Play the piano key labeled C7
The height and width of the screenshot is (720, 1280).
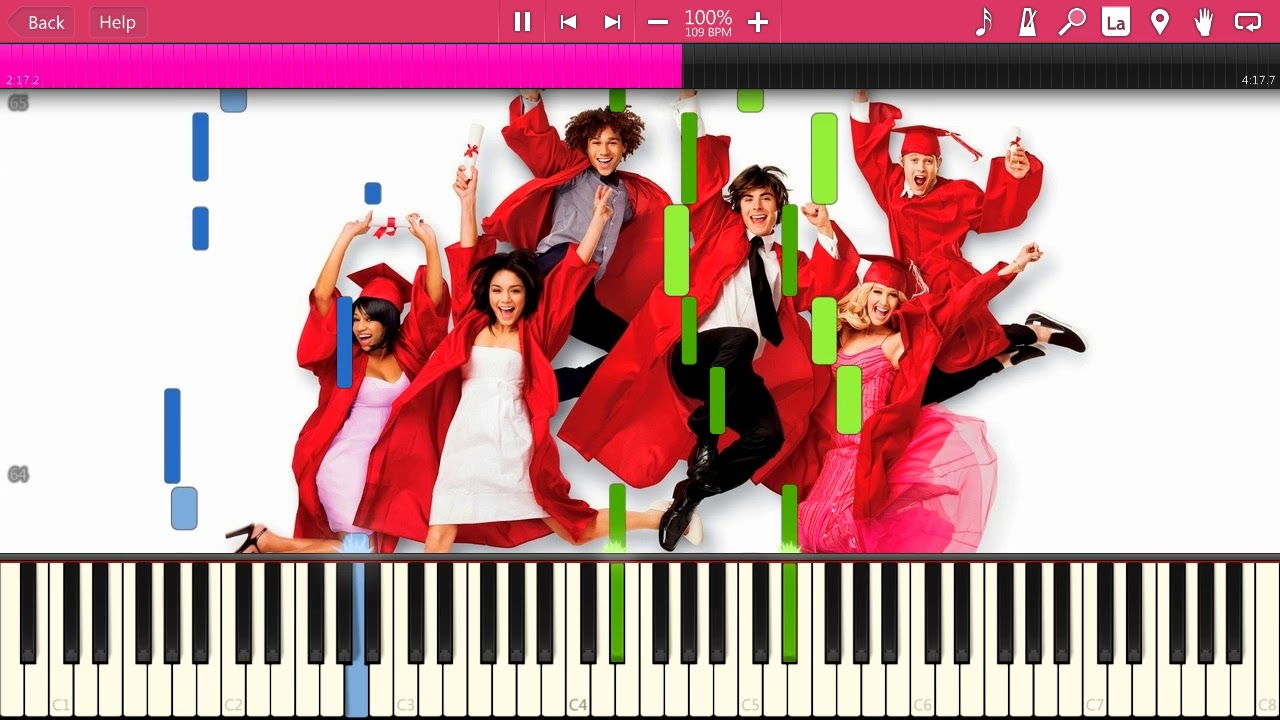click(1095, 690)
